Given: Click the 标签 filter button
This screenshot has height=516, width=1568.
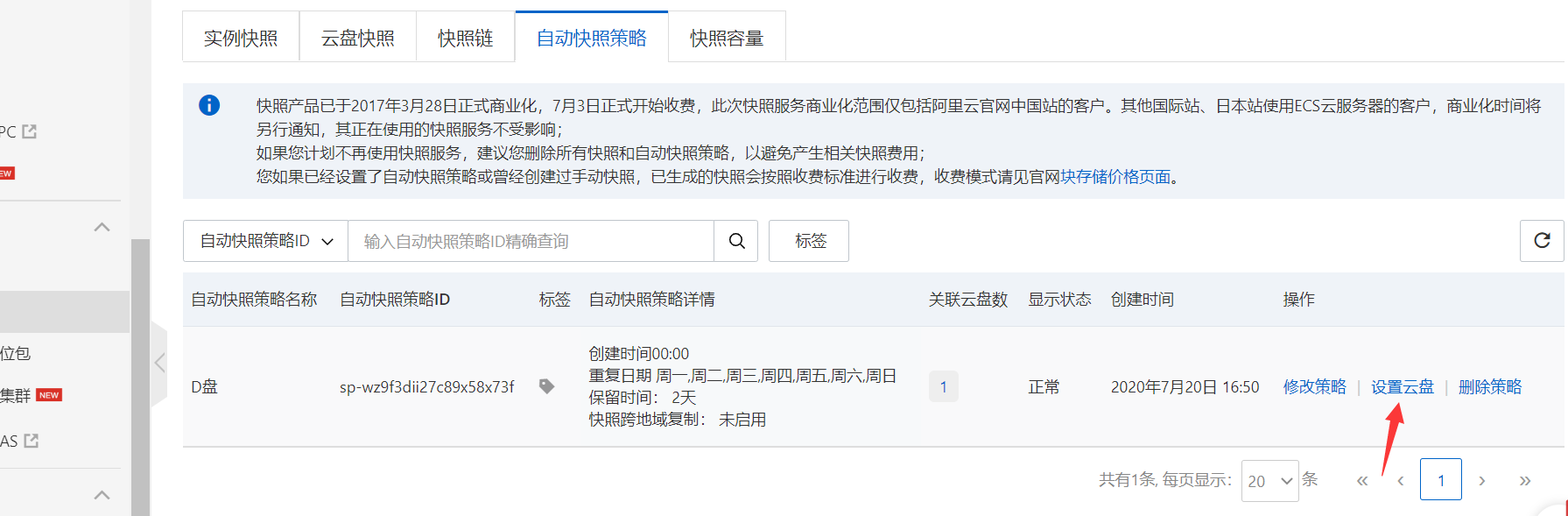Looking at the screenshot, I should click(x=809, y=241).
